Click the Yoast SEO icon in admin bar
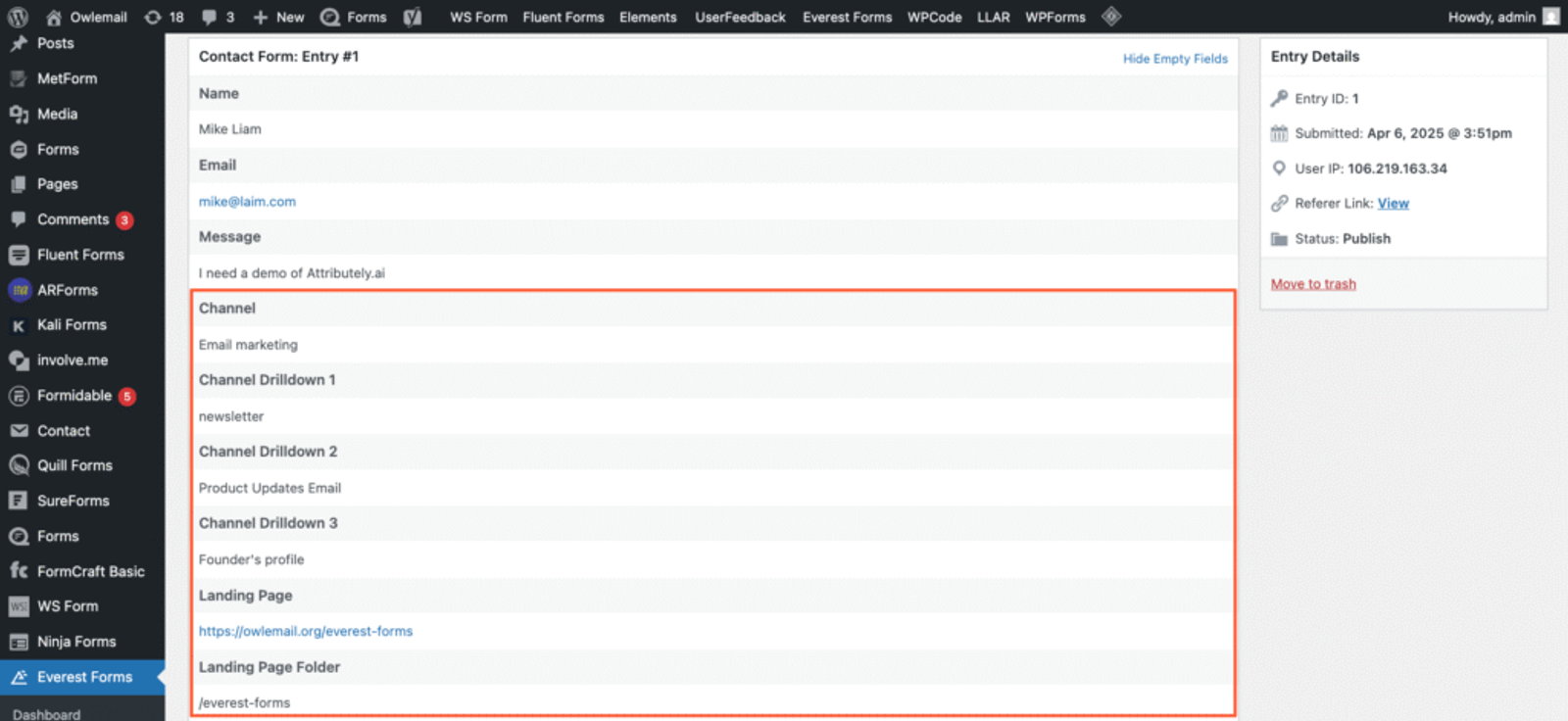The height and width of the screenshot is (721, 1568). pyautogui.click(x=413, y=18)
